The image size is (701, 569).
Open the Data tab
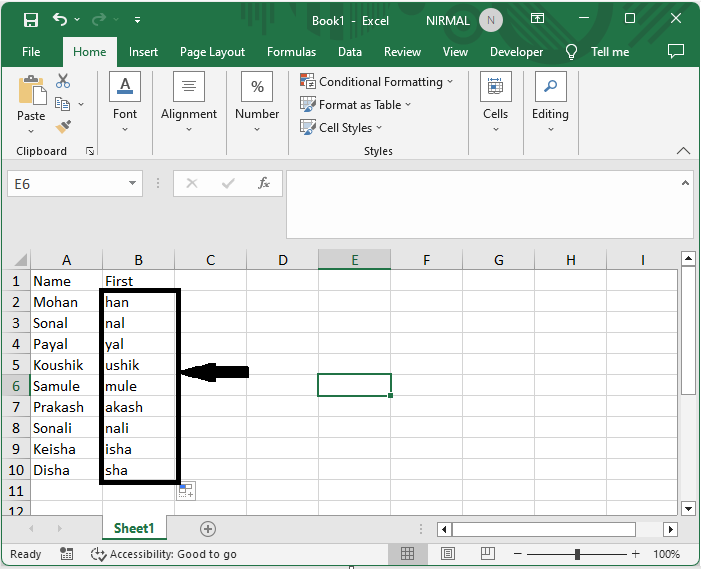pos(350,52)
